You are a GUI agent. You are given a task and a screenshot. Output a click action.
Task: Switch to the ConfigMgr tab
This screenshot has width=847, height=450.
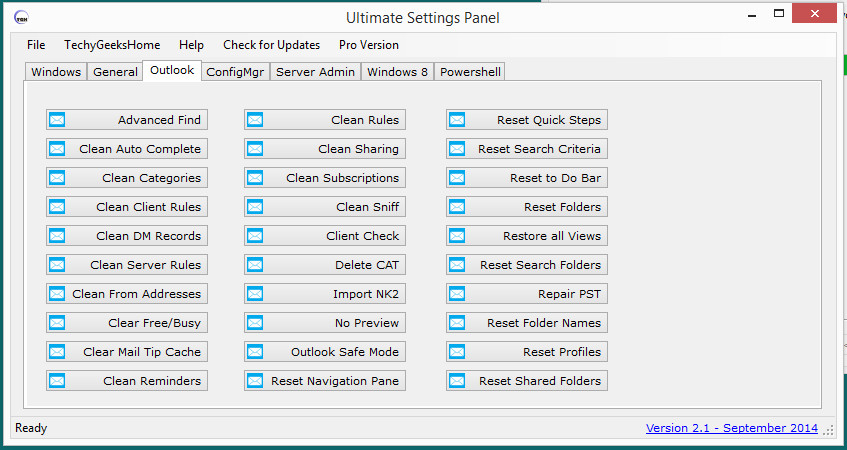pos(235,72)
